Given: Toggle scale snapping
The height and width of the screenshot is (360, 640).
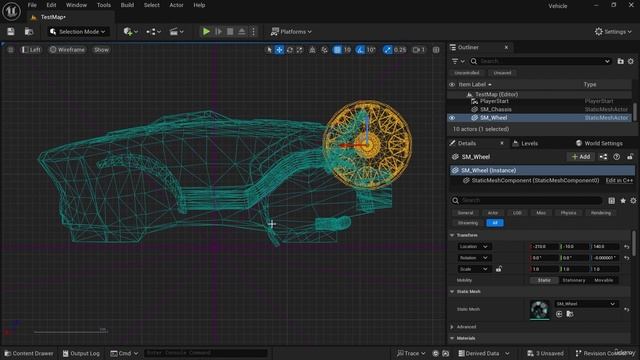Looking at the screenshot, I should [387, 50].
